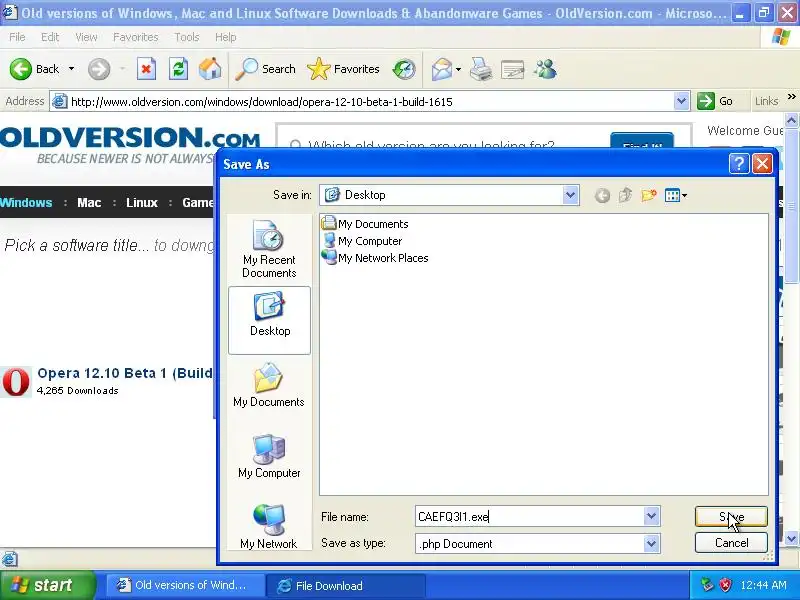Screen dimensions: 800x600
Task: Open the File menu
Action: pyautogui.click(x=17, y=37)
